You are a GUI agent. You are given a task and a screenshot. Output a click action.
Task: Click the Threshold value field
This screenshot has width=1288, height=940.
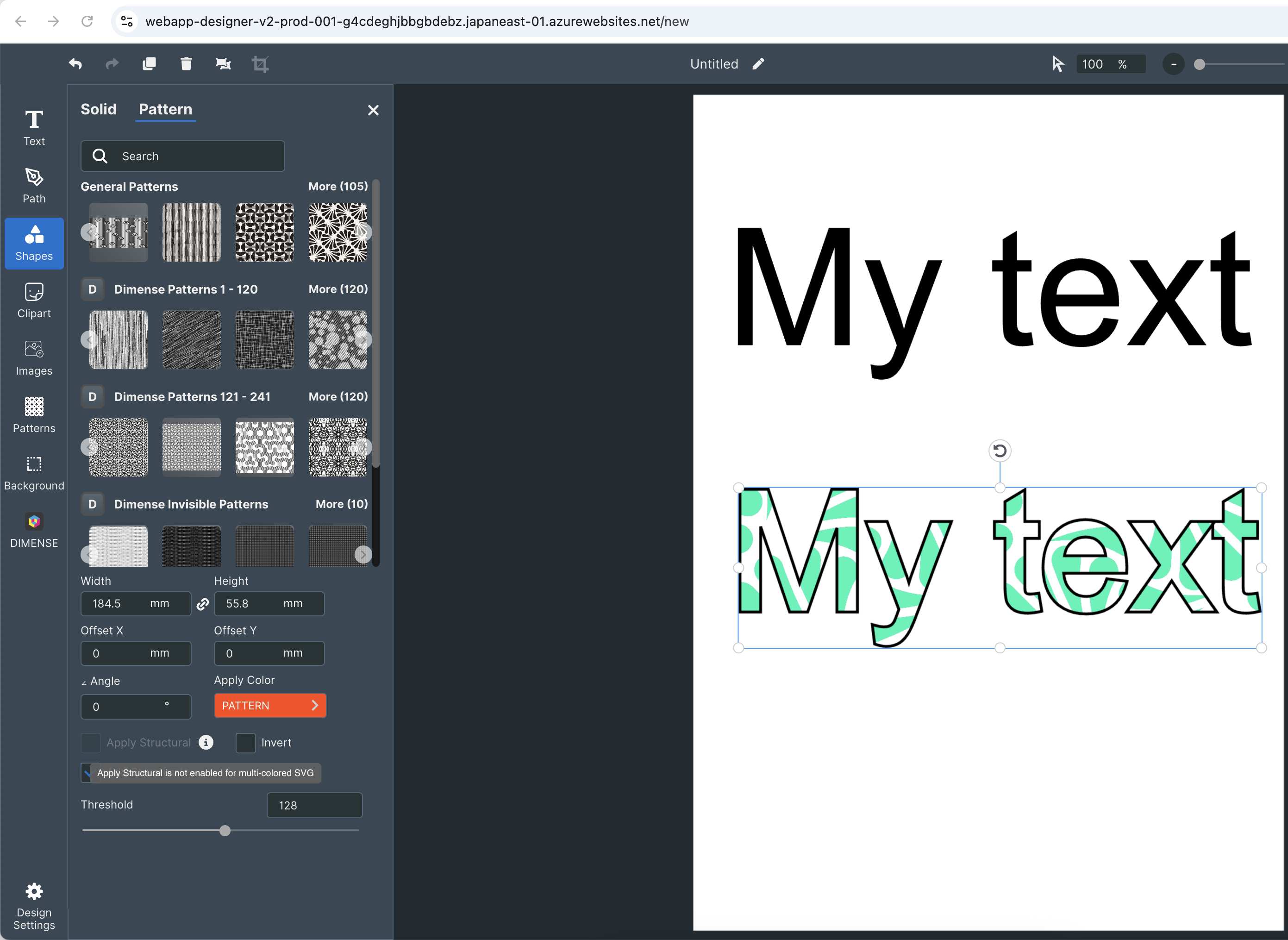click(315, 805)
